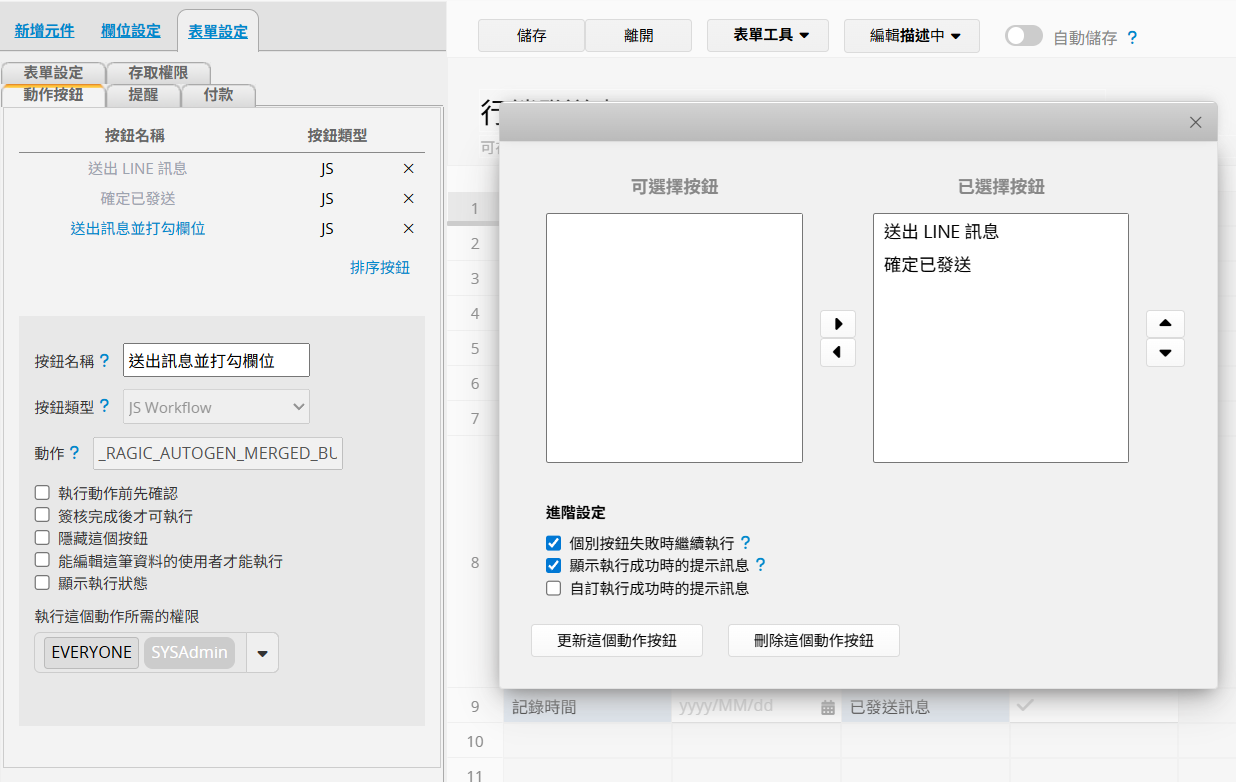Move selected button up with the up arrow
Image resolution: width=1236 pixels, height=782 pixels.
(x=1165, y=324)
